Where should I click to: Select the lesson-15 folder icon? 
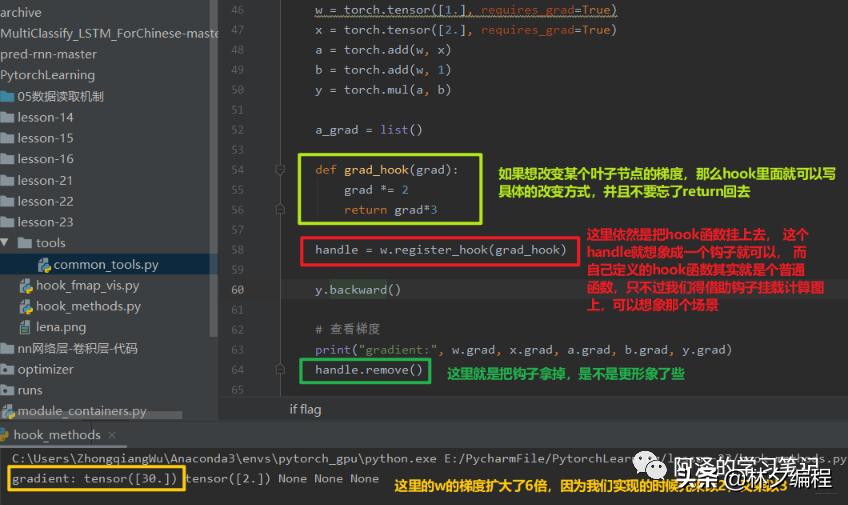(8, 138)
